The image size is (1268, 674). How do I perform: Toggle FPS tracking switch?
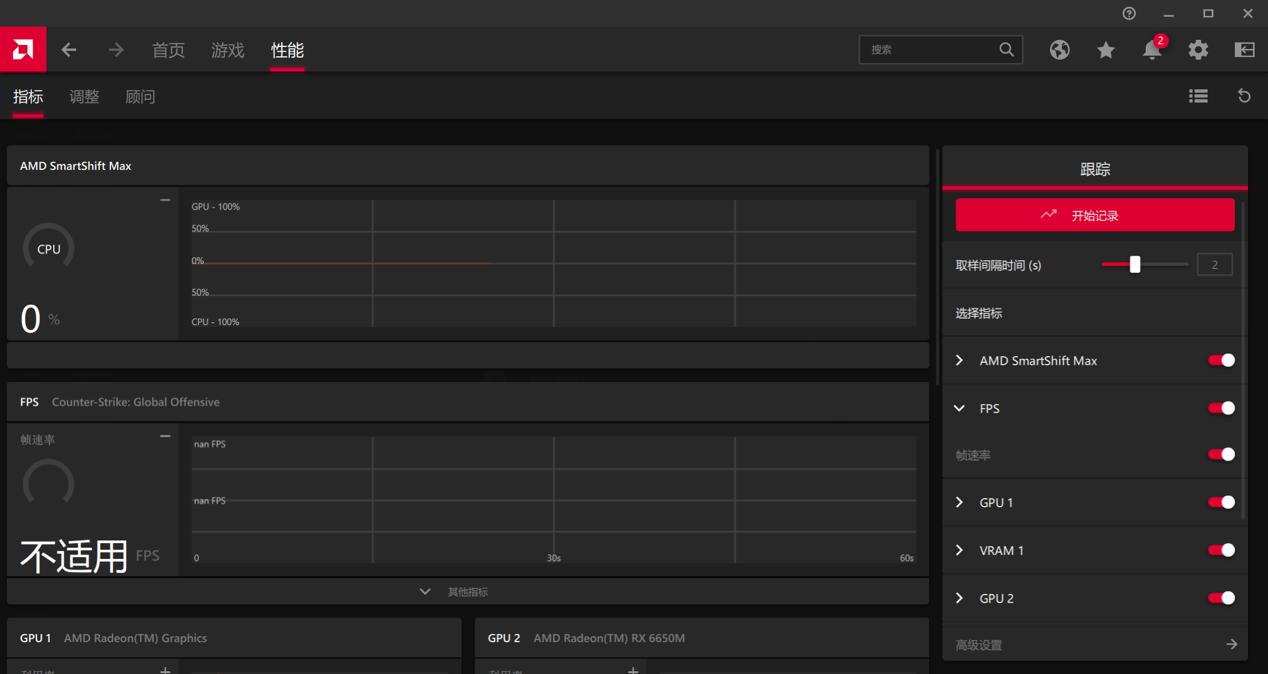1221,408
